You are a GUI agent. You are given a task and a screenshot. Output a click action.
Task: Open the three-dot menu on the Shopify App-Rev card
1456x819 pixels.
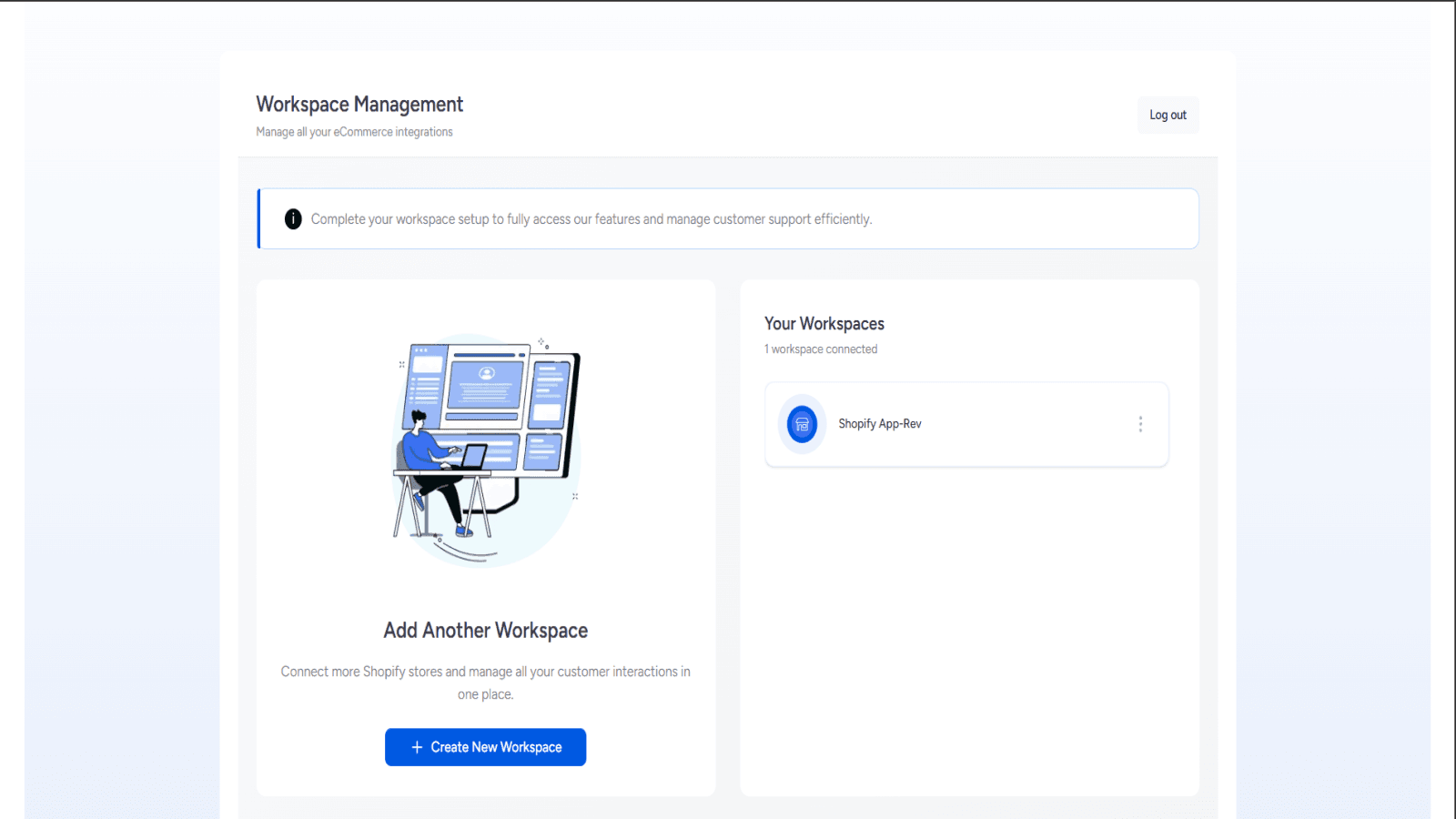click(1140, 423)
